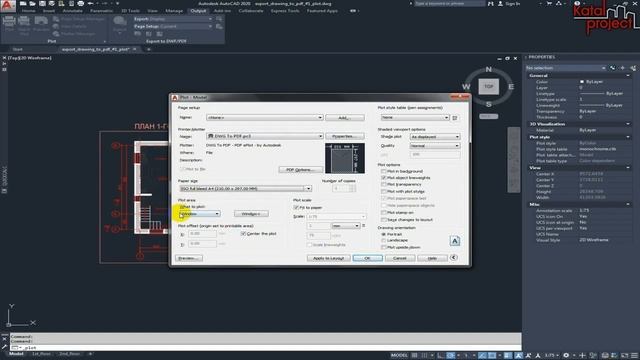Open the AutoCAD application menu logo
The height and width of the screenshot is (360, 640).
point(7,5)
